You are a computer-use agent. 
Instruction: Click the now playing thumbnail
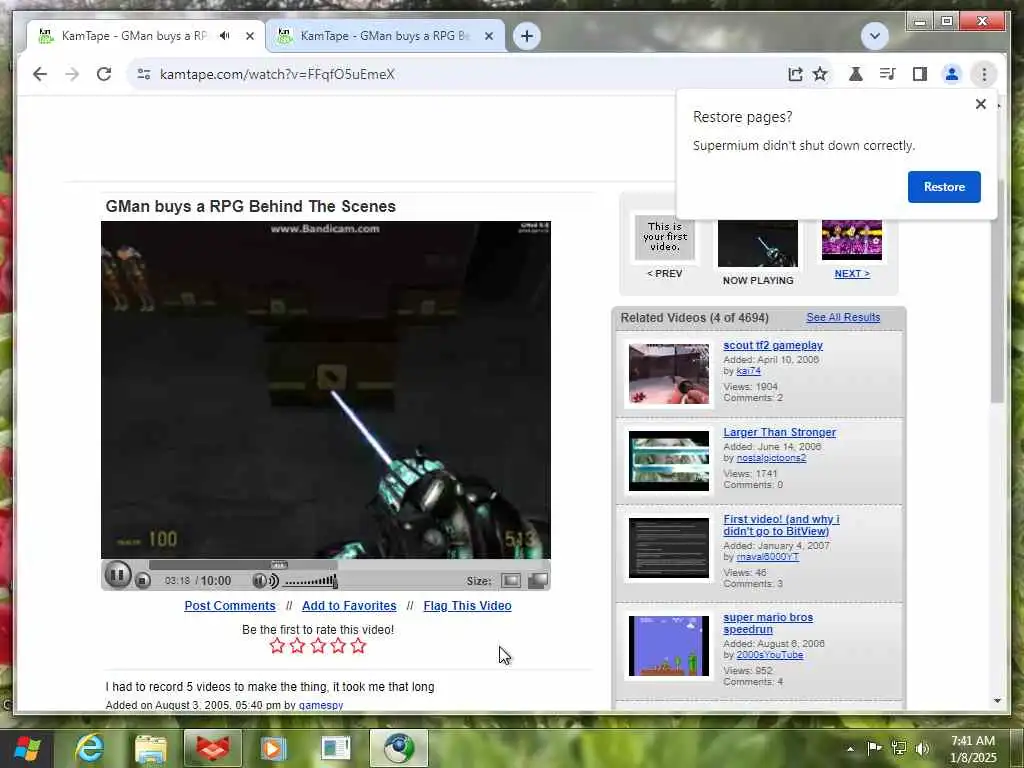click(758, 243)
